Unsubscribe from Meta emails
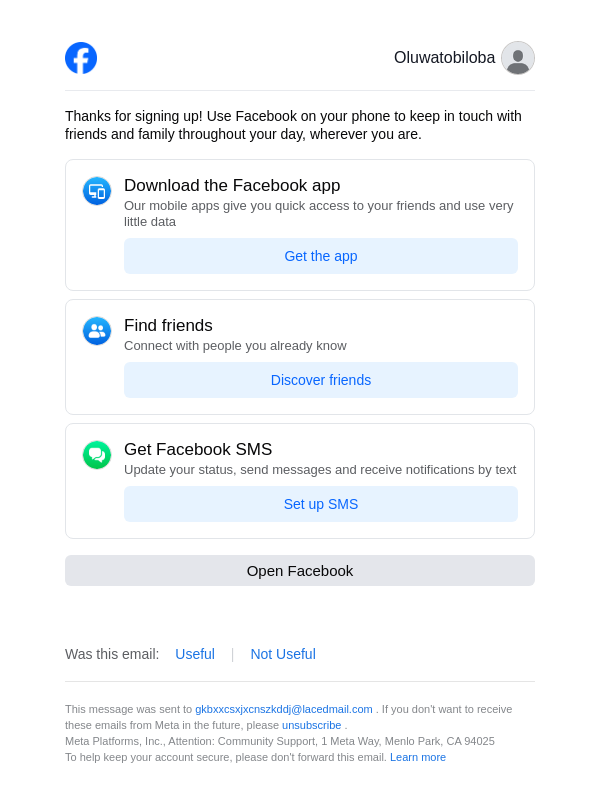600x803 pixels. point(311,725)
